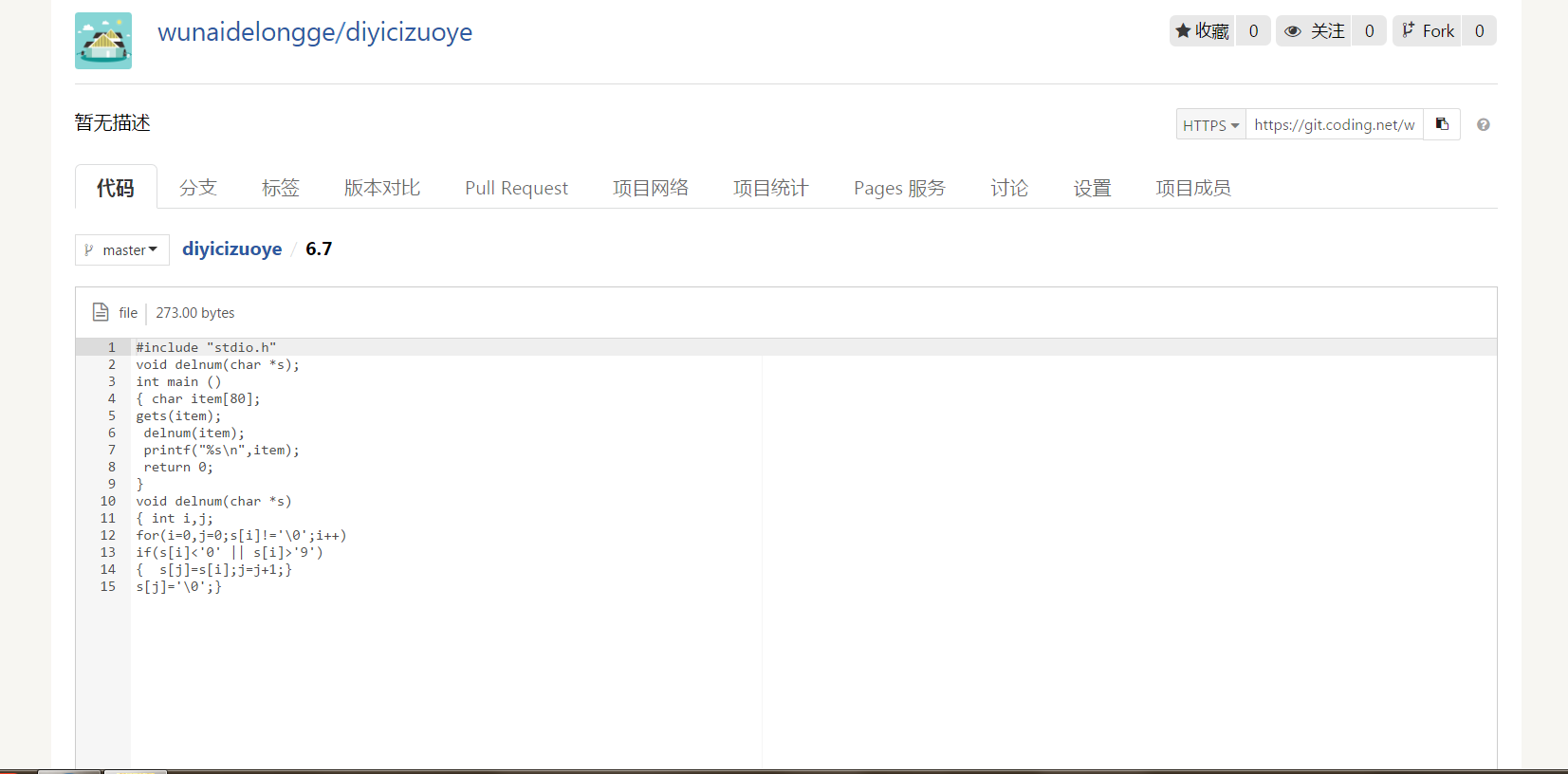Screen dimensions: 1568x774
Task: Select line number 15 in code gutter
Action: (x=107, y=586)
